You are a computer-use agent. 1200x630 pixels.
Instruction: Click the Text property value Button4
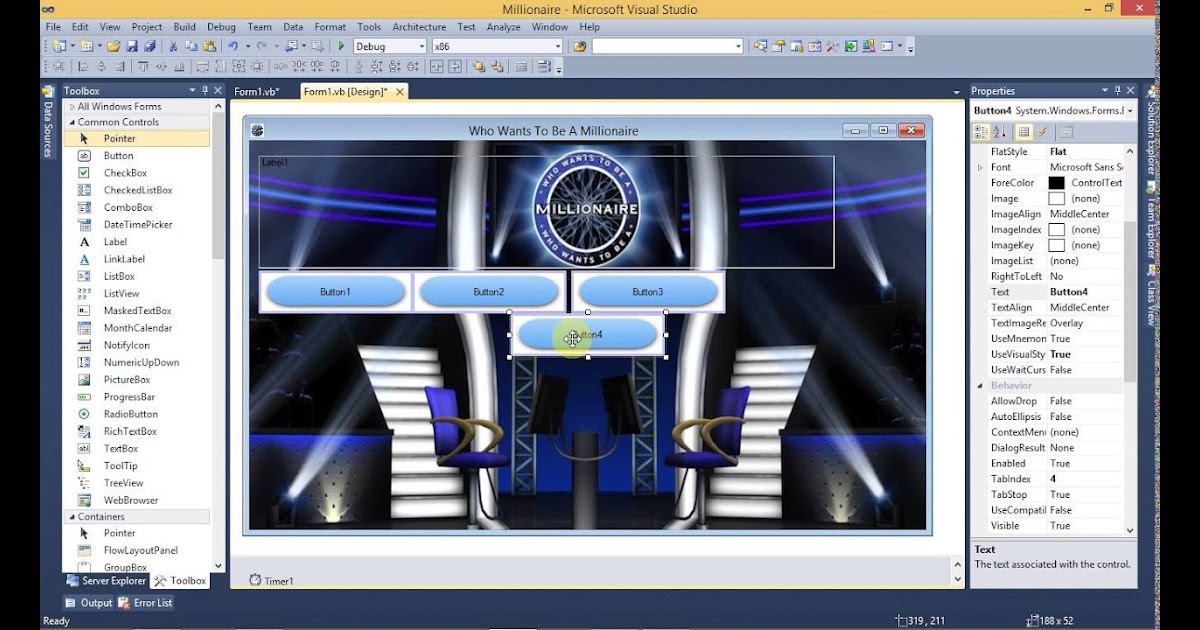click(1085, 292)
